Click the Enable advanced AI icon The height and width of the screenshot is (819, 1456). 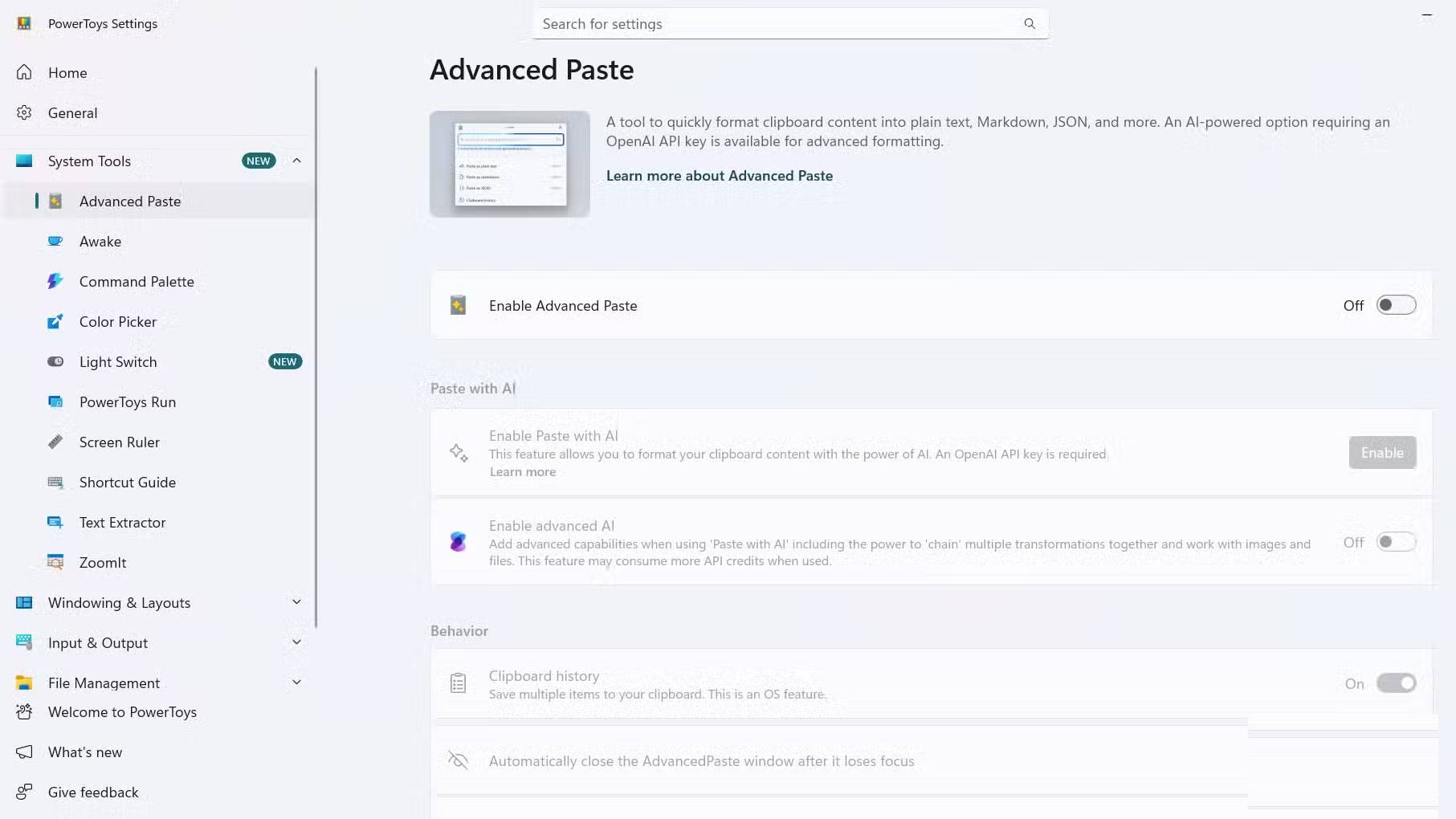(458, 542)
